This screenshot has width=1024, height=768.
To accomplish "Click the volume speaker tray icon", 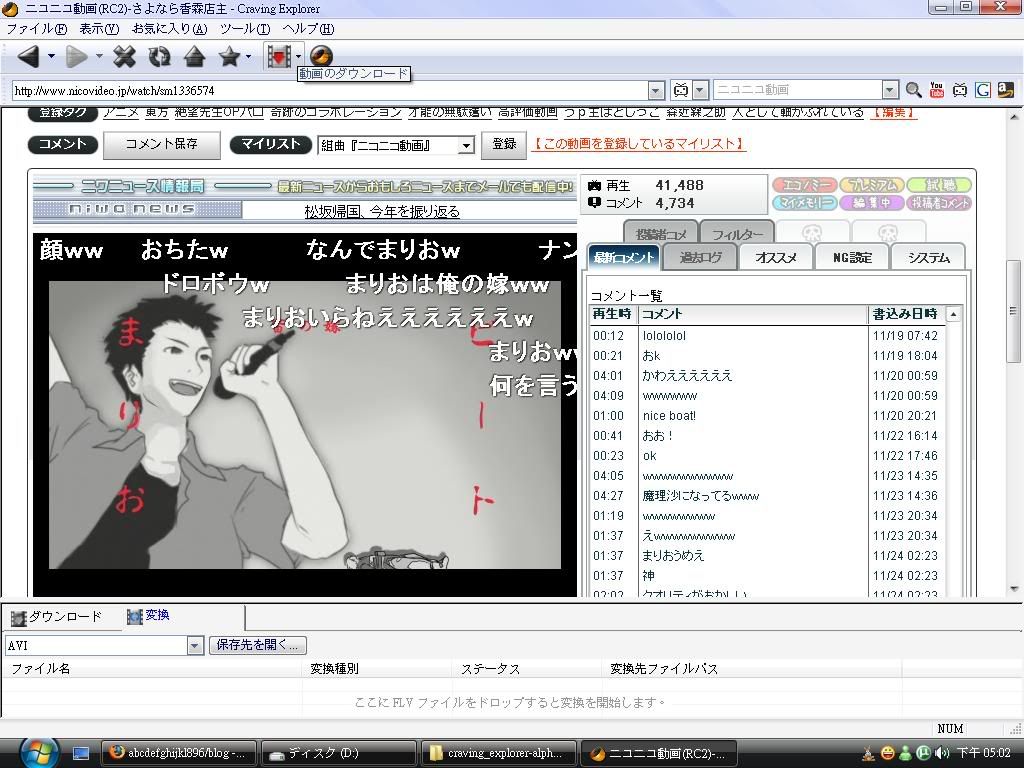I will 942,753.
